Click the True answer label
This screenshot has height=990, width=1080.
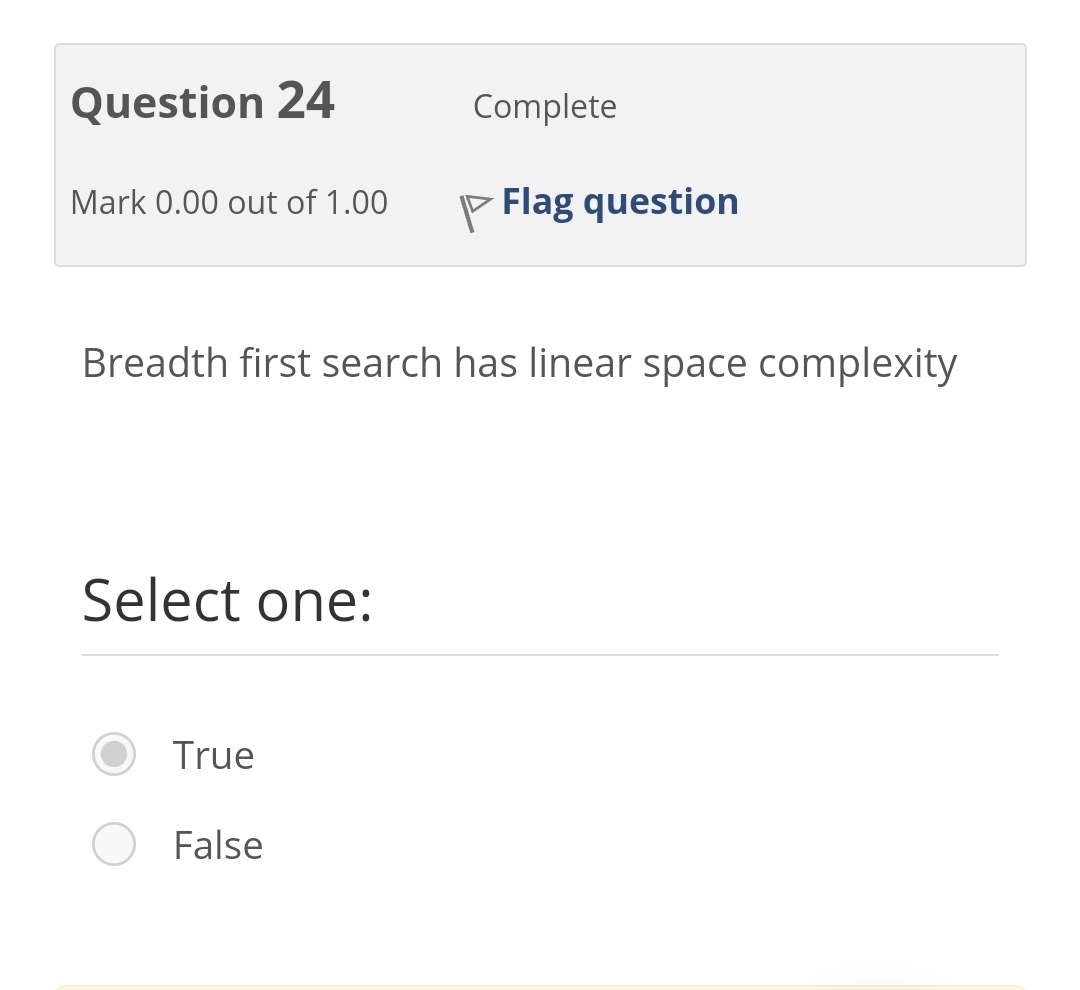[x=213, y=754]
